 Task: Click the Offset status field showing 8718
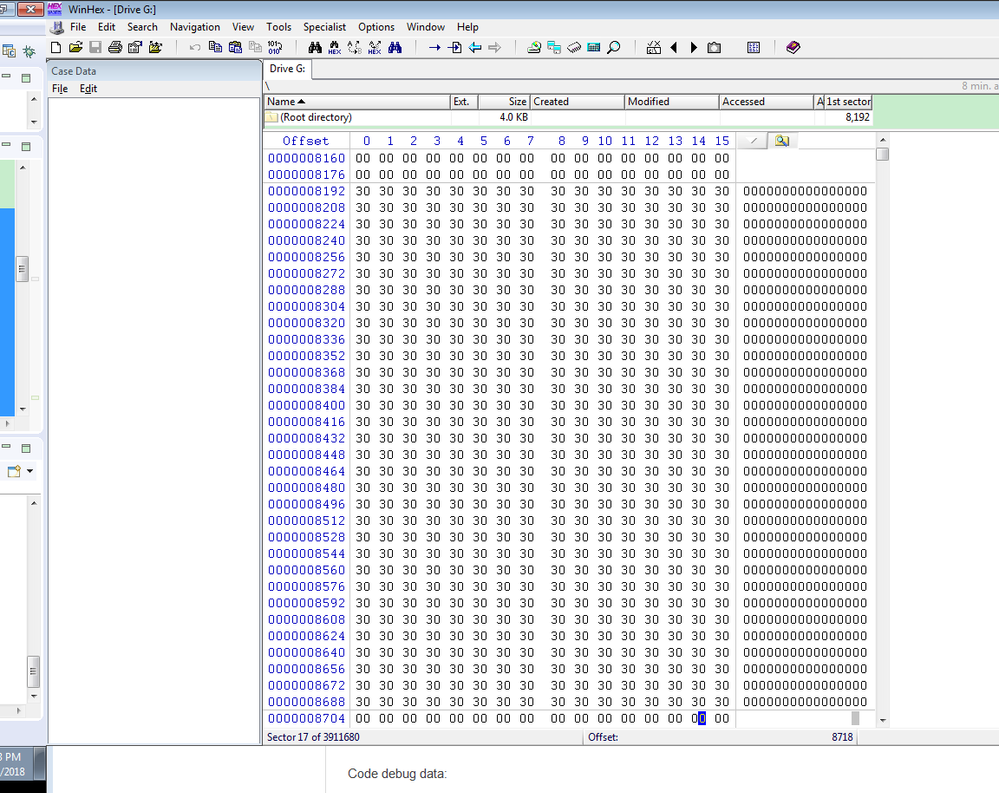click(x=721, y=737)
